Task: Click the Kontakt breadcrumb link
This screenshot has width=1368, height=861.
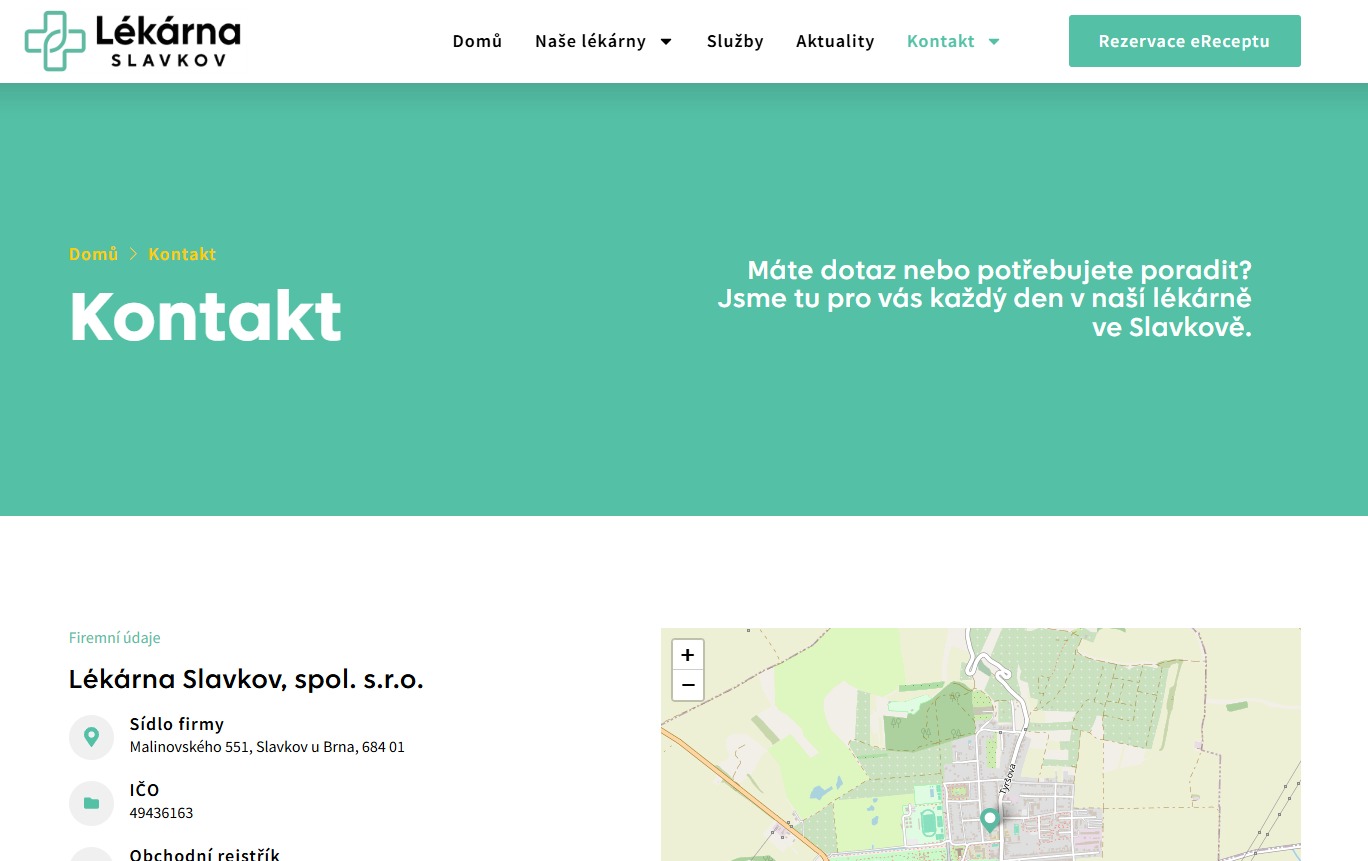Action: [182, 254]
